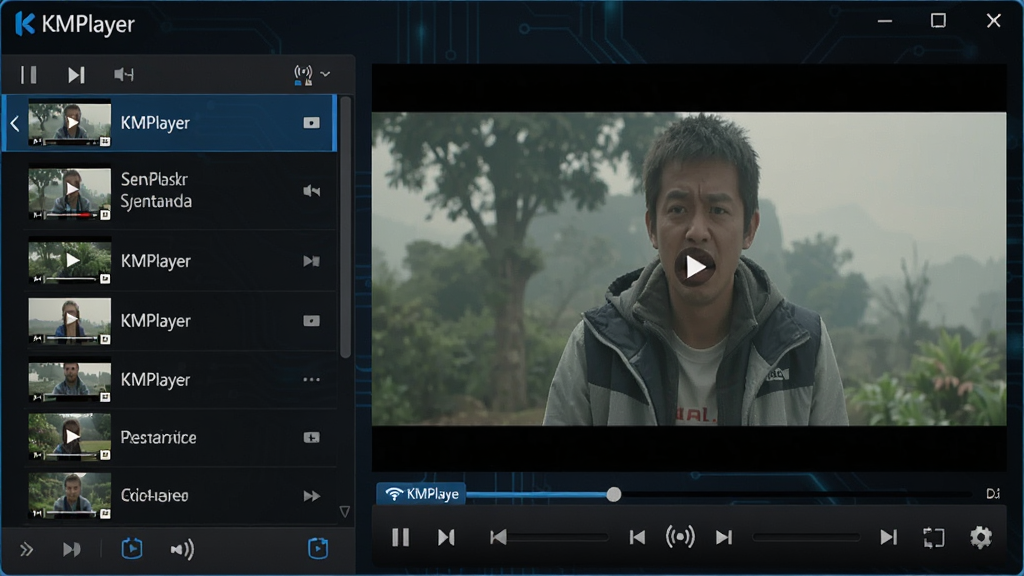Toggle broadcast icon in main control bar
The image size is (1024, 576).
coord(680,537)
